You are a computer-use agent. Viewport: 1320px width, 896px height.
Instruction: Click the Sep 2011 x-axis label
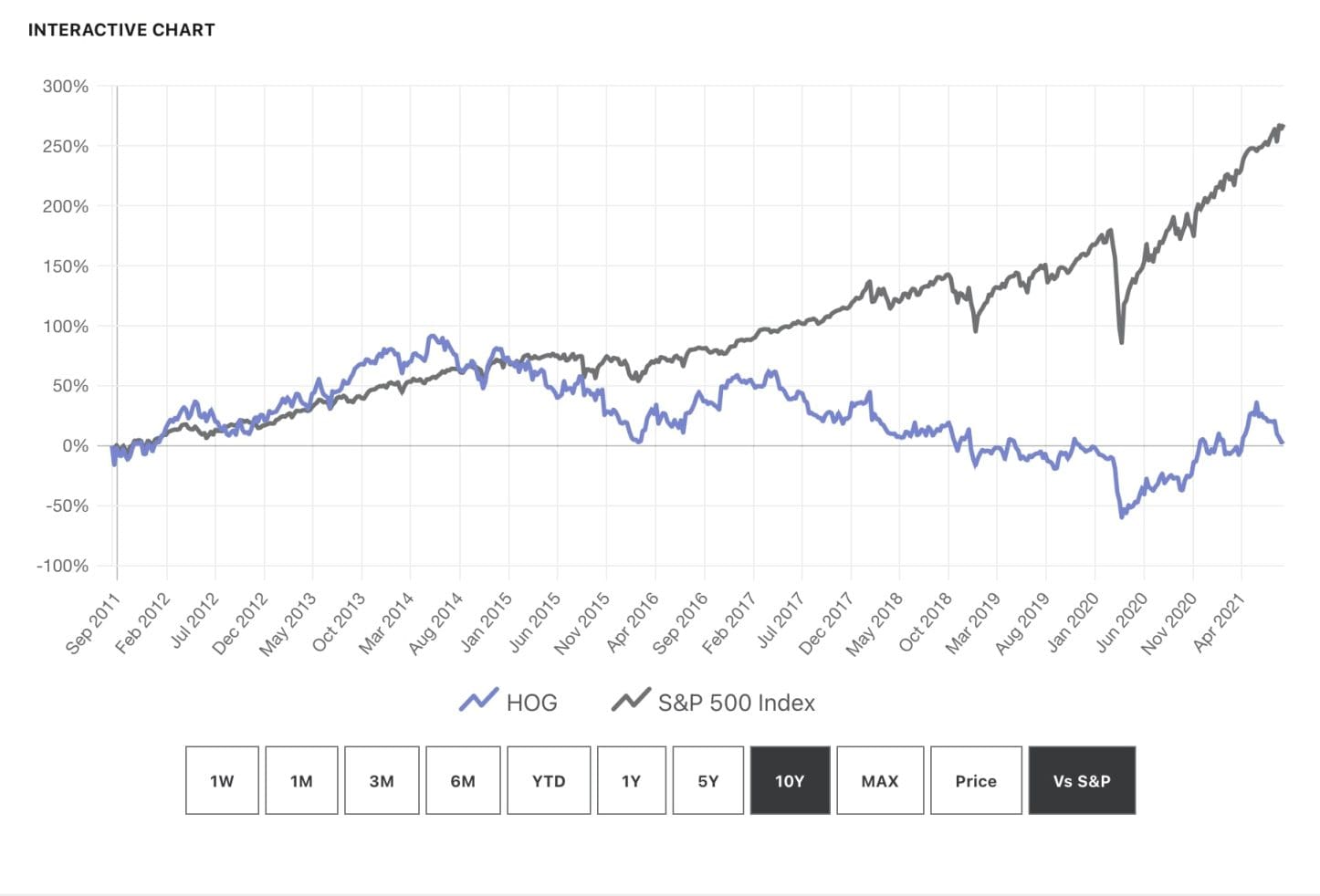(93, 622)
